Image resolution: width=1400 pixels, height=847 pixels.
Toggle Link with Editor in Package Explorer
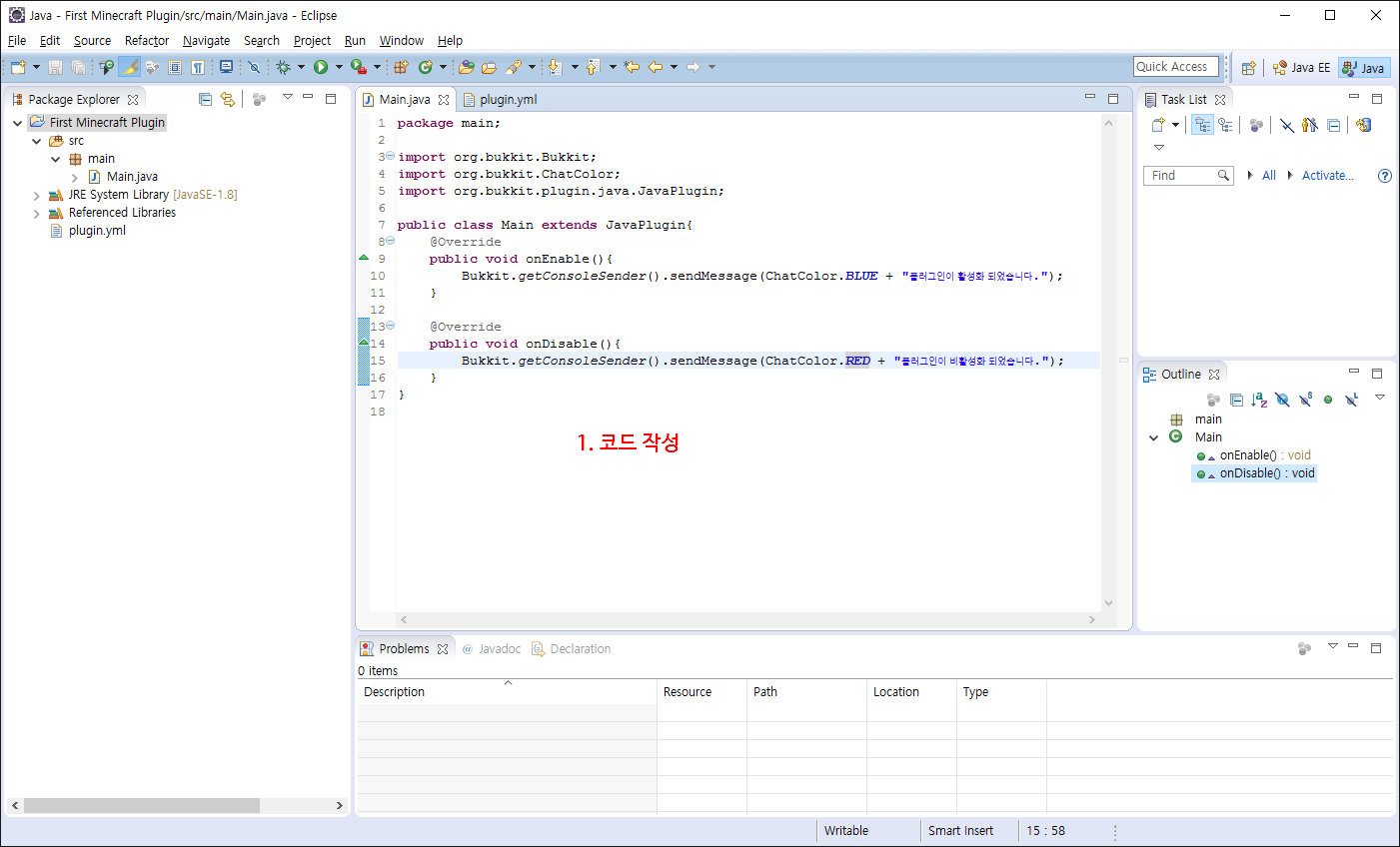(228, 99)
